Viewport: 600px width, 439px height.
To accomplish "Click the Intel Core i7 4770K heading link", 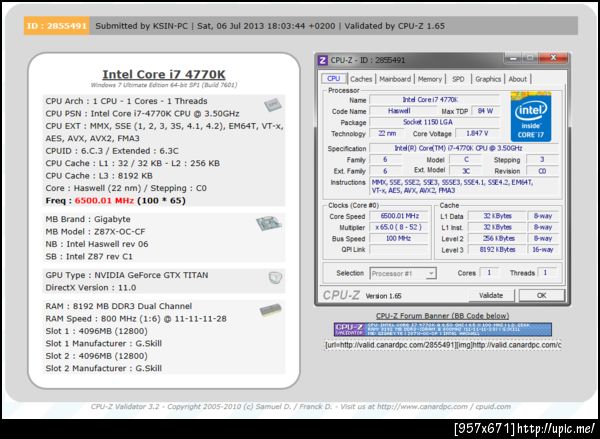I will coord(164,74).
